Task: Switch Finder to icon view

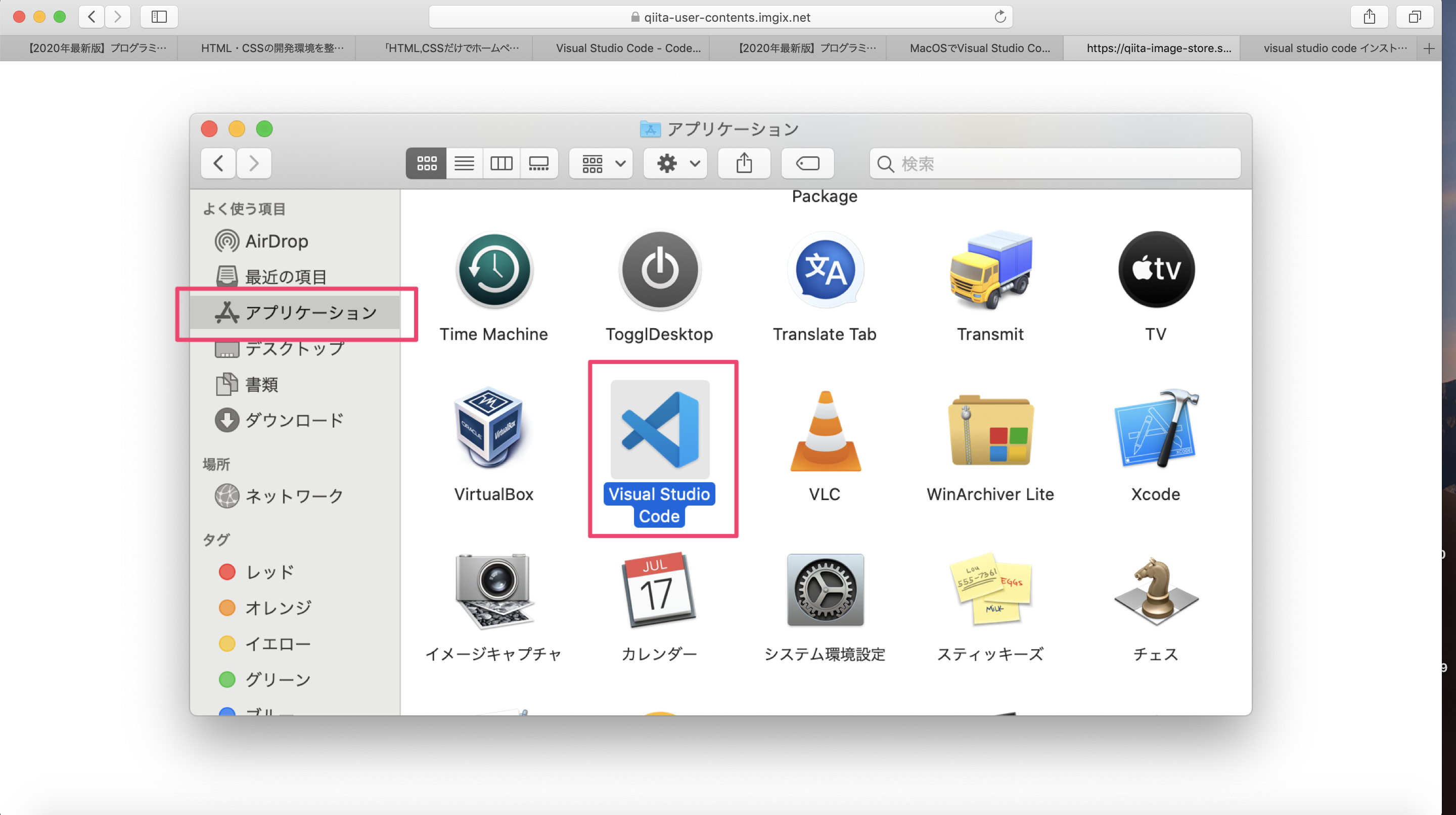Action: tap(426, 163)
